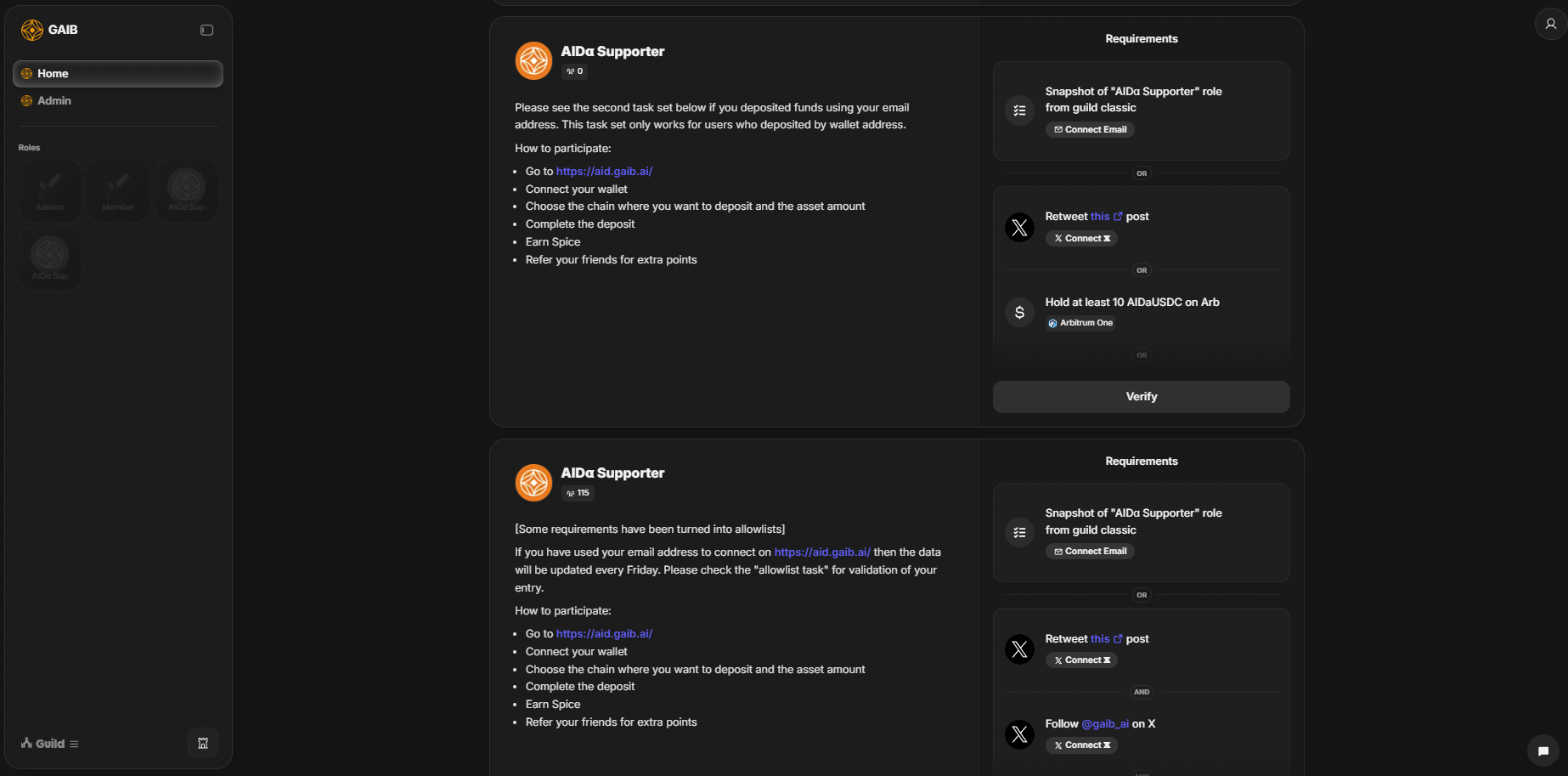Click Connect Email in first Requirements panel
Image resolution: width=1568 pixels, height=776 pixels.
(1090, 130)
